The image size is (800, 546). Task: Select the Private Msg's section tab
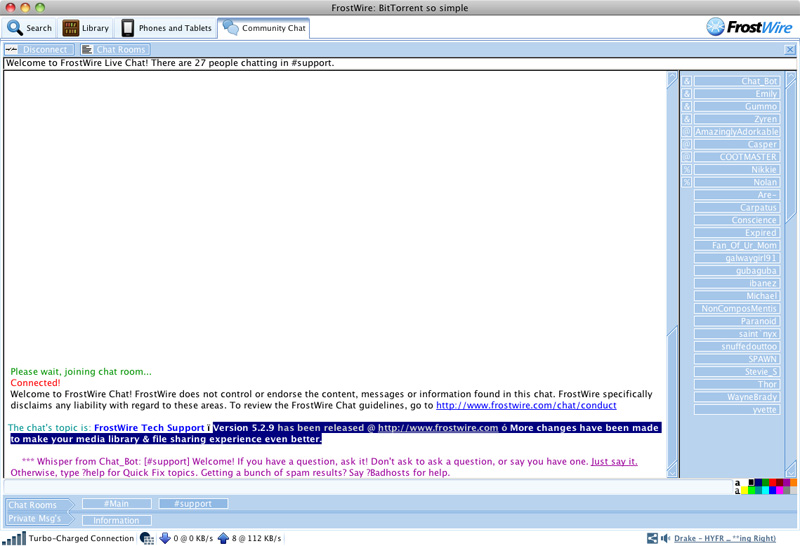tap(37, 518)
